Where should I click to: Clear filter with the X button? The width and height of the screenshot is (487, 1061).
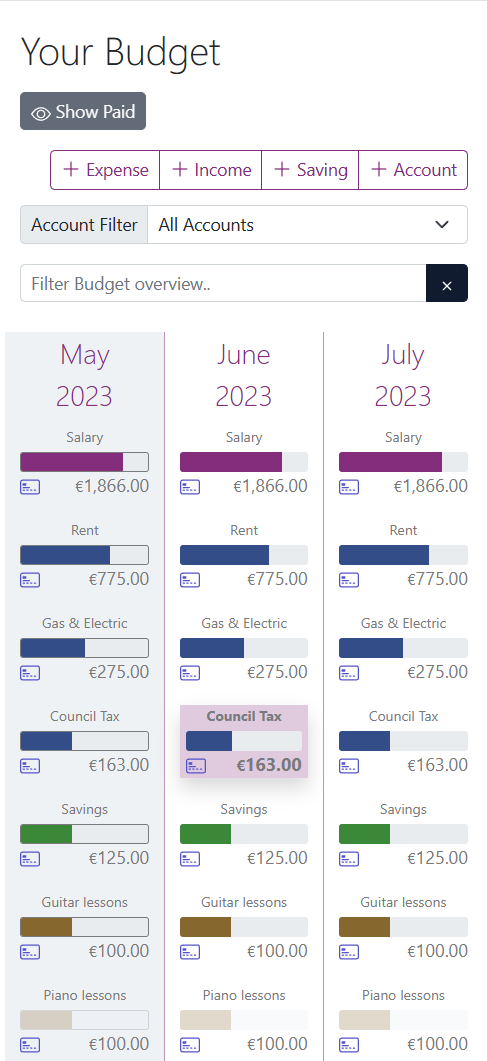(x=446, y=284)
